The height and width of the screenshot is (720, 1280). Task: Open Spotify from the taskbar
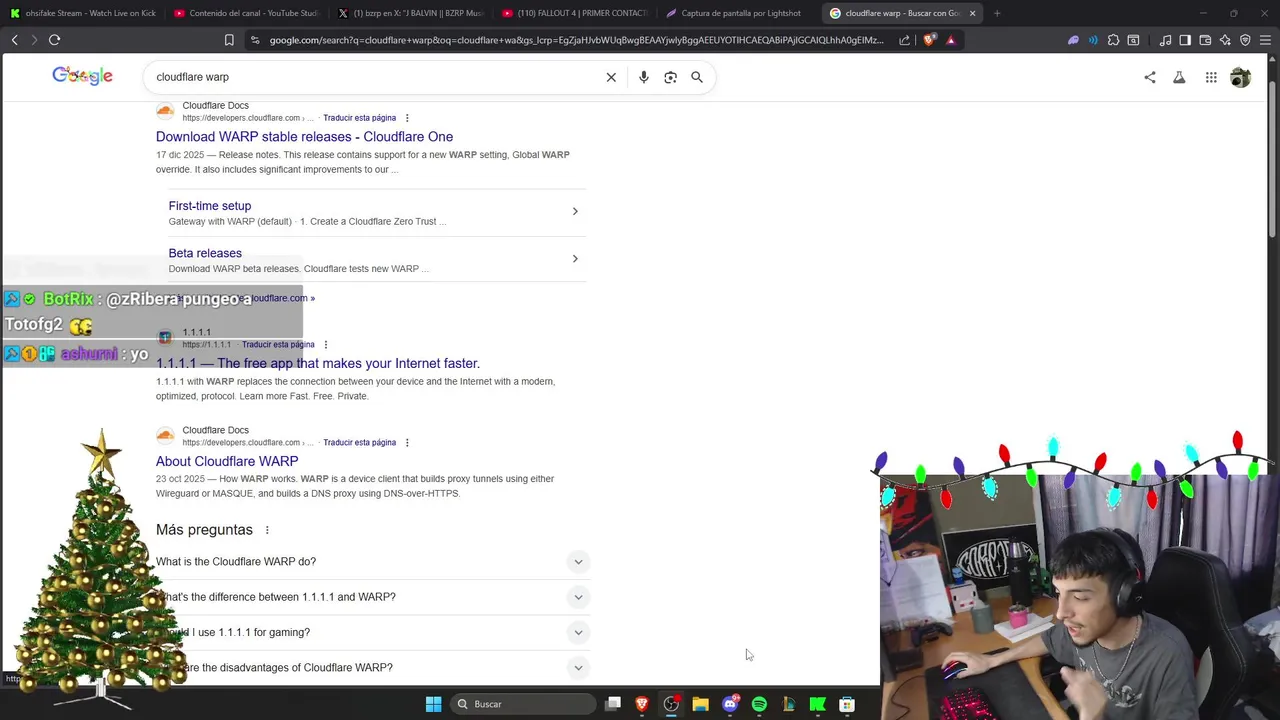(x=759, y=704)
